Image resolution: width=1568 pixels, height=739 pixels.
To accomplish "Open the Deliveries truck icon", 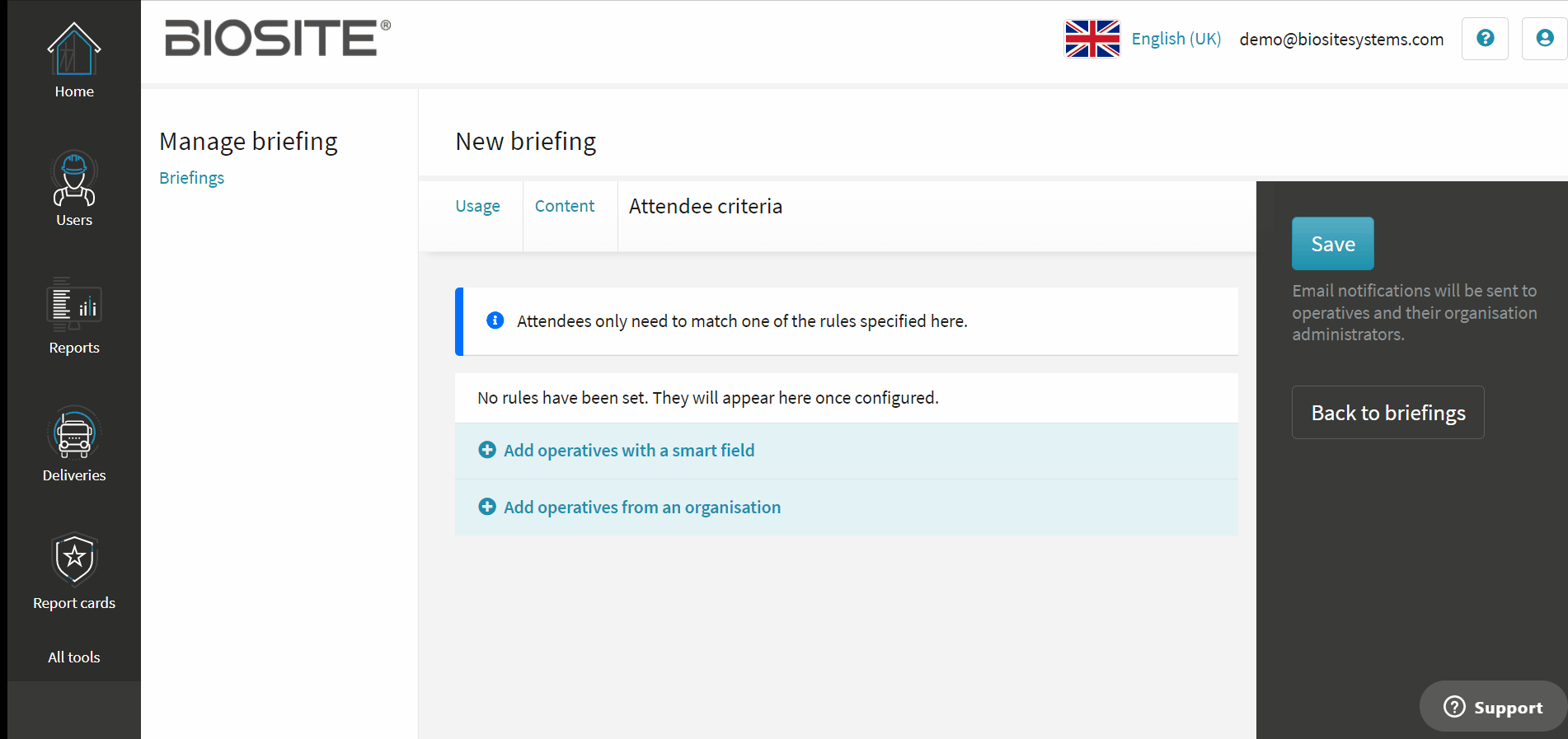I will tap(74, 433).
